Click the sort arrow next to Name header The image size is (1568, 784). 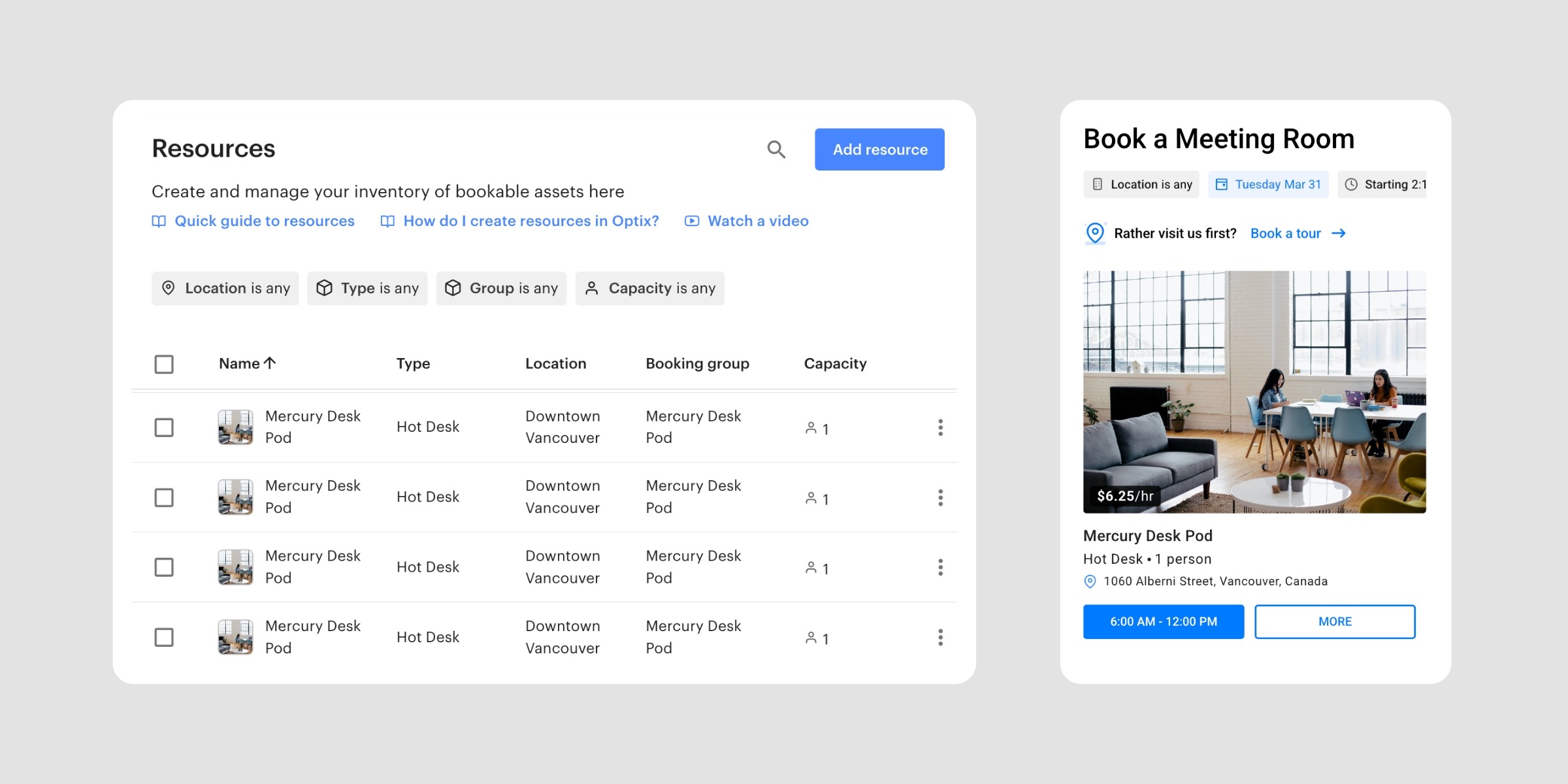pos(270,363)
